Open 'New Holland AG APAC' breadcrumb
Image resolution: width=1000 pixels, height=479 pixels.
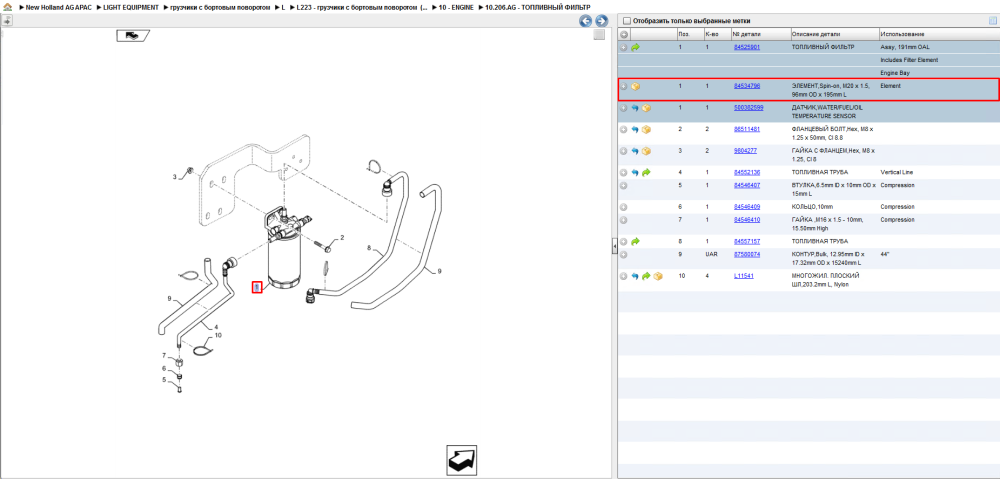[x=61, y=6]
